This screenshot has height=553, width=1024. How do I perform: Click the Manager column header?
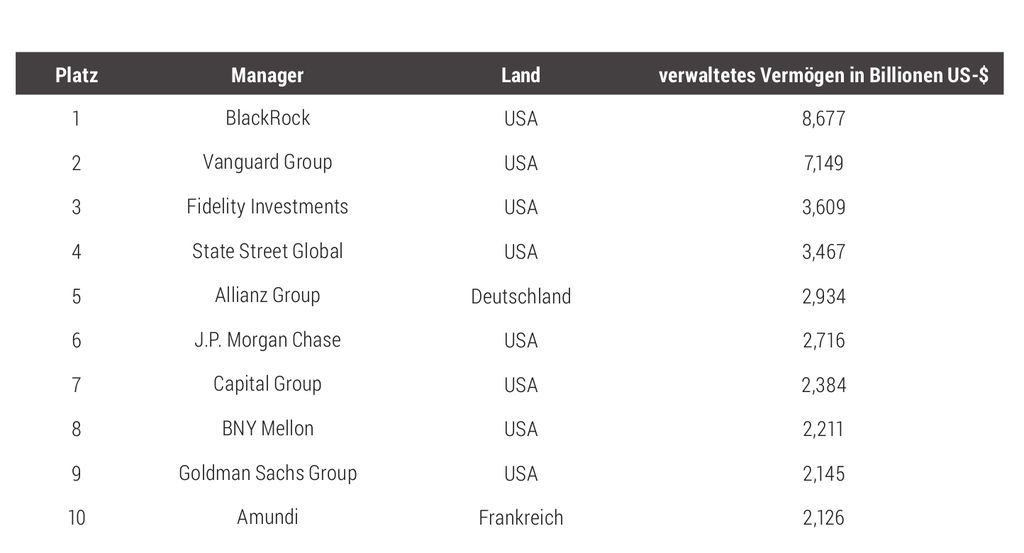click(267, 75)
